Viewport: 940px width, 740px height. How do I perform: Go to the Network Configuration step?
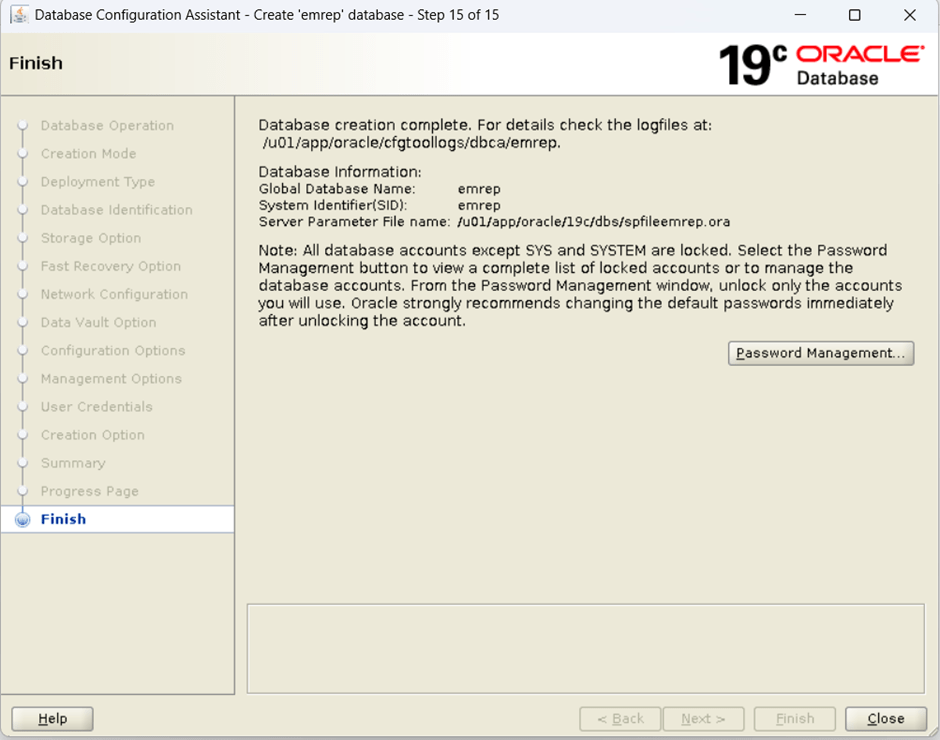click(x=114, y=294)
